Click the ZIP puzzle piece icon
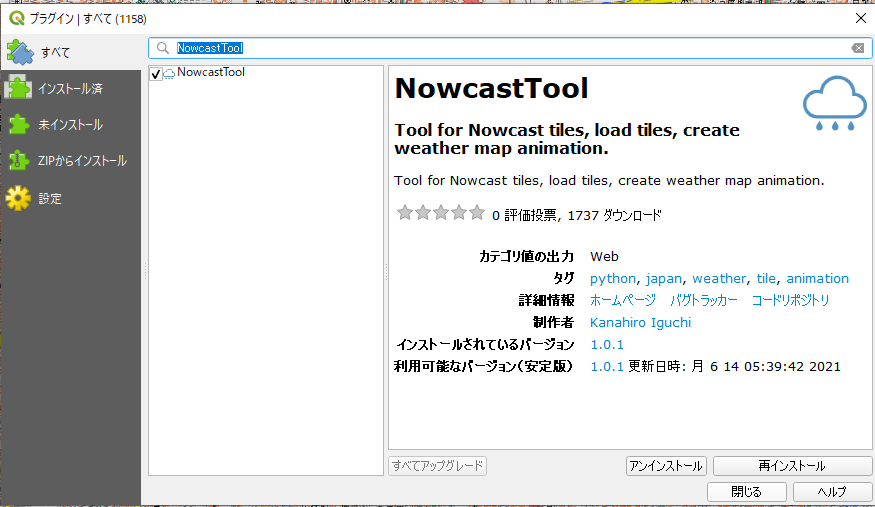The height and width of the screenshot is (507, 875). click(18, 161)
